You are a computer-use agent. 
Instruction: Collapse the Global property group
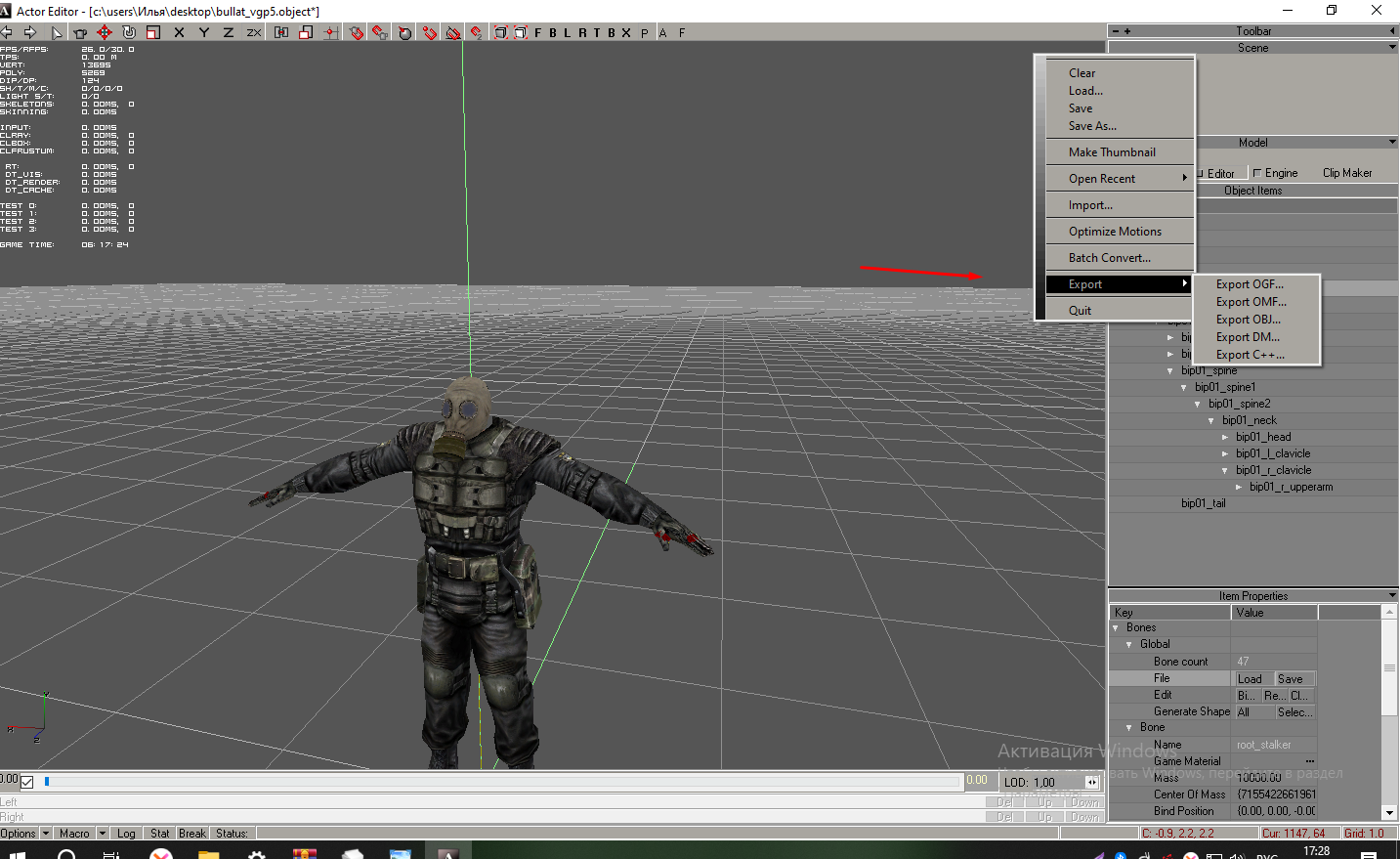[1129, 645]
